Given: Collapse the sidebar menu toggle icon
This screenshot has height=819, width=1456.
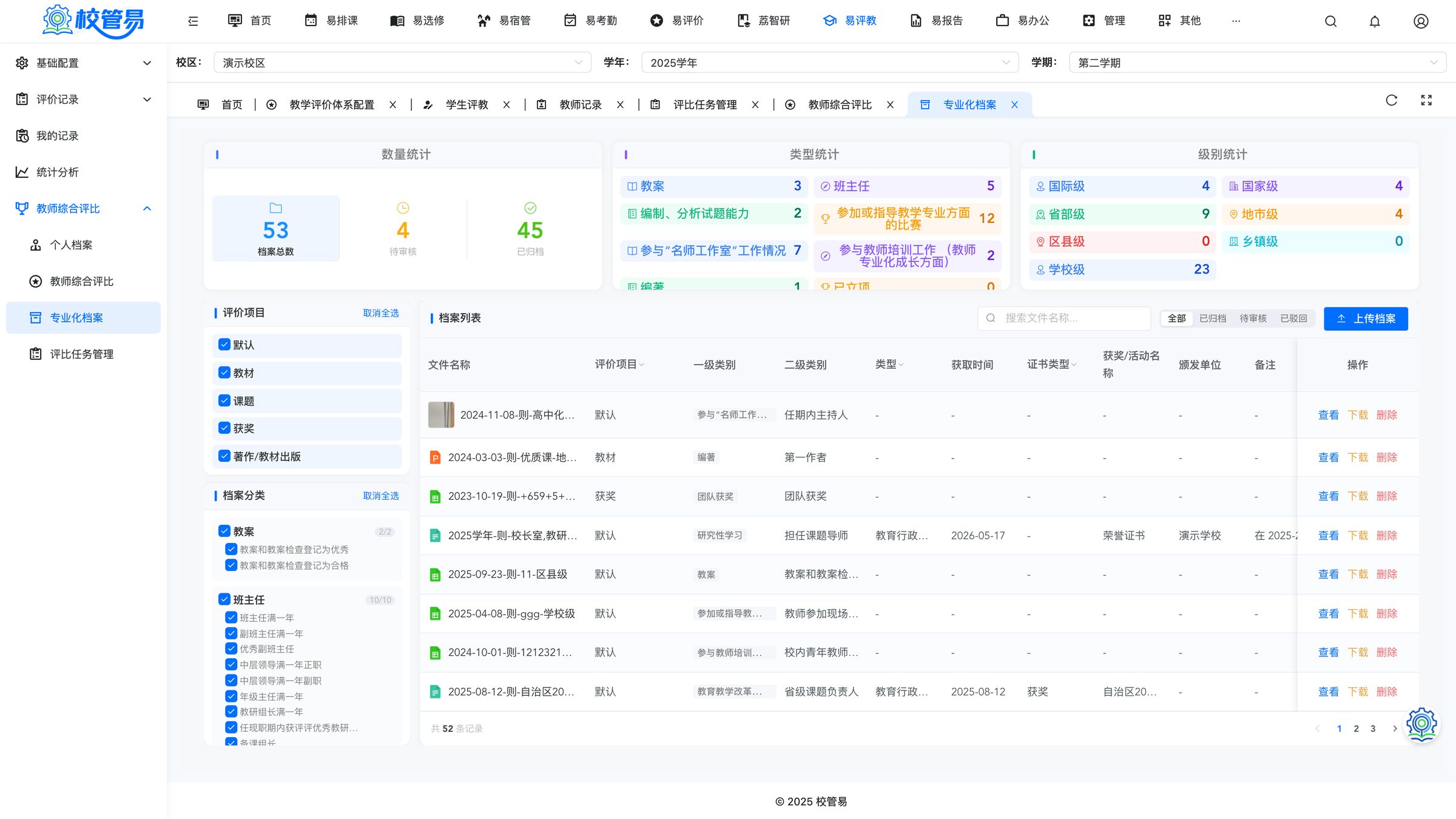Looking at the screenshot, I should point(193,21).
